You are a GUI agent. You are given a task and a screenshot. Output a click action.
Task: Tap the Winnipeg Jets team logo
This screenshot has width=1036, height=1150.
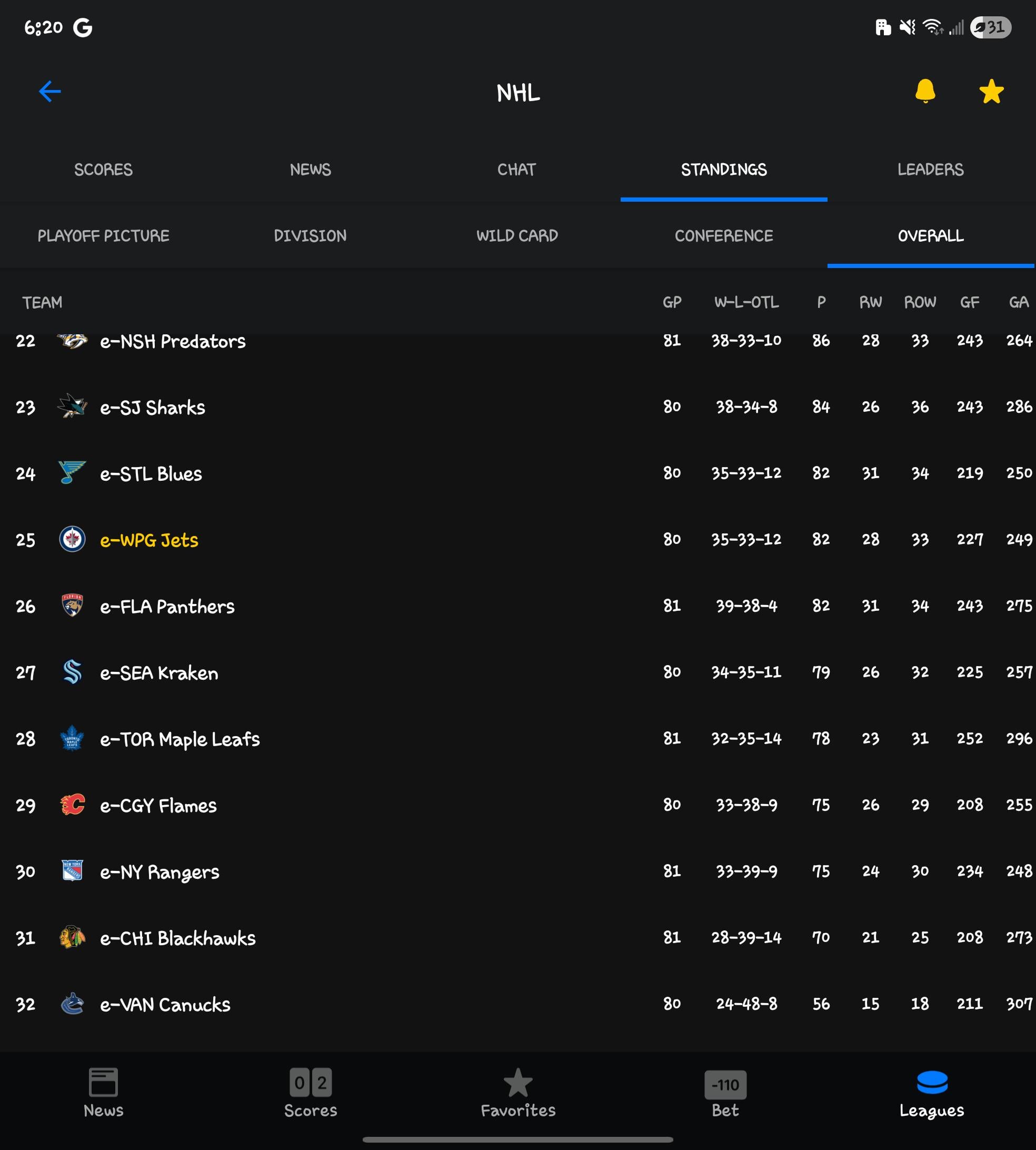72,539
